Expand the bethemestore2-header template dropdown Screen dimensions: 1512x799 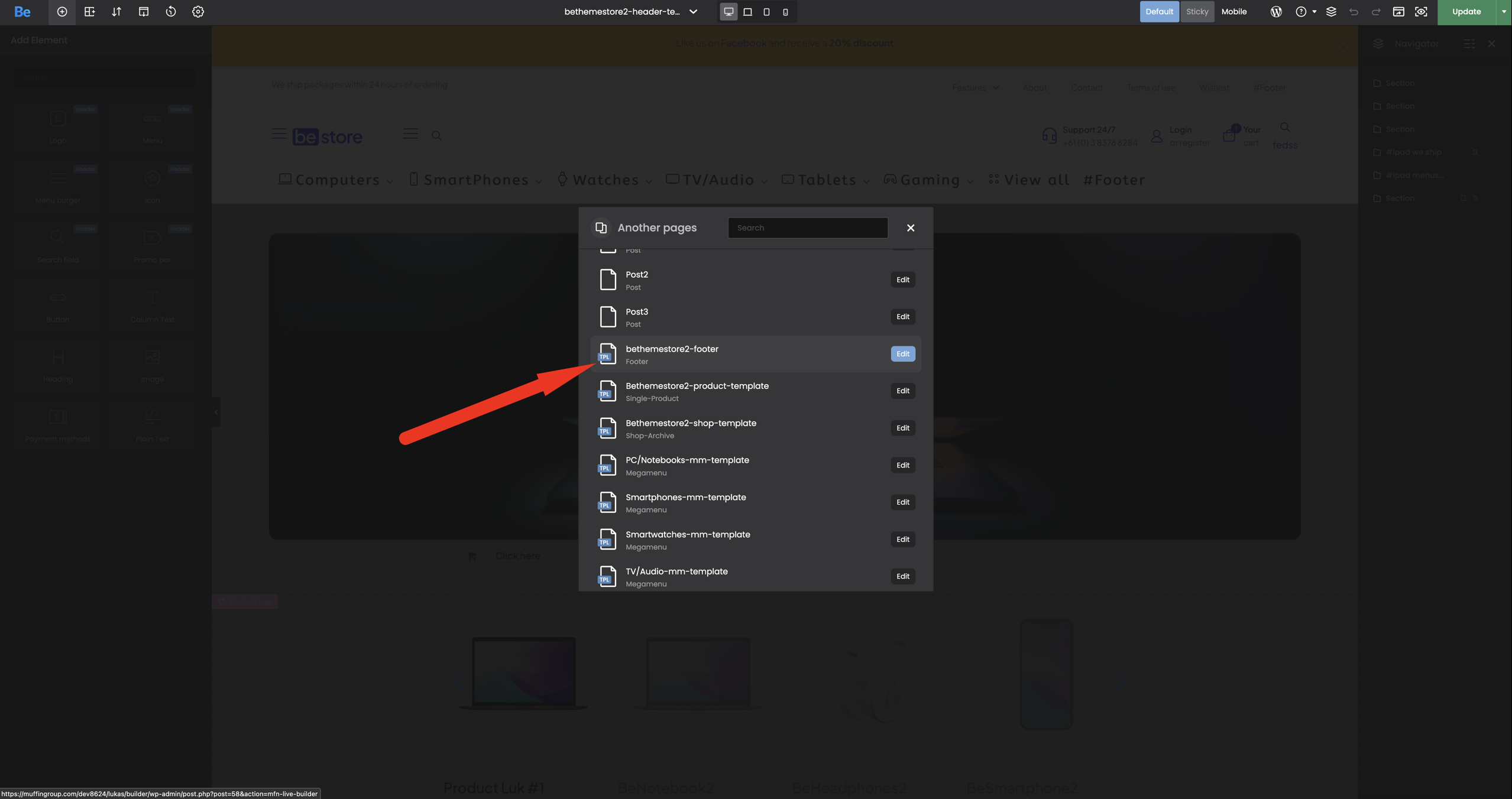(x=693, y=12)
